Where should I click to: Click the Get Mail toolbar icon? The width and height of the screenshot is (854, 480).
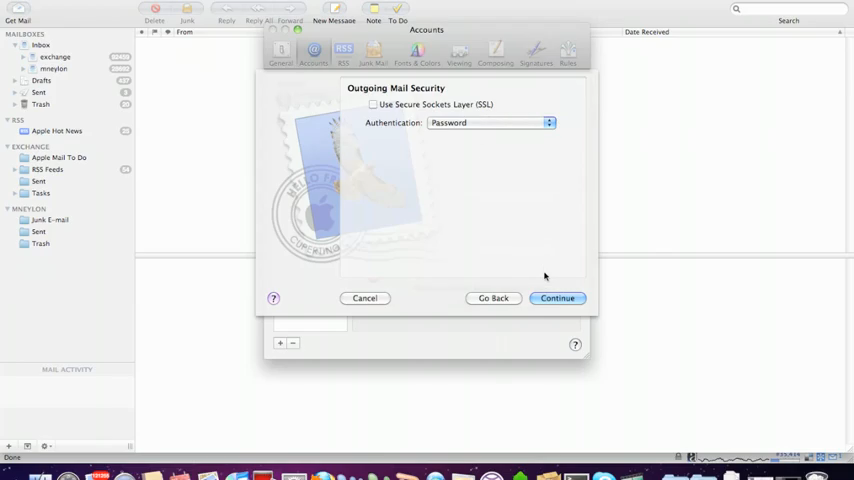(18, 8)
